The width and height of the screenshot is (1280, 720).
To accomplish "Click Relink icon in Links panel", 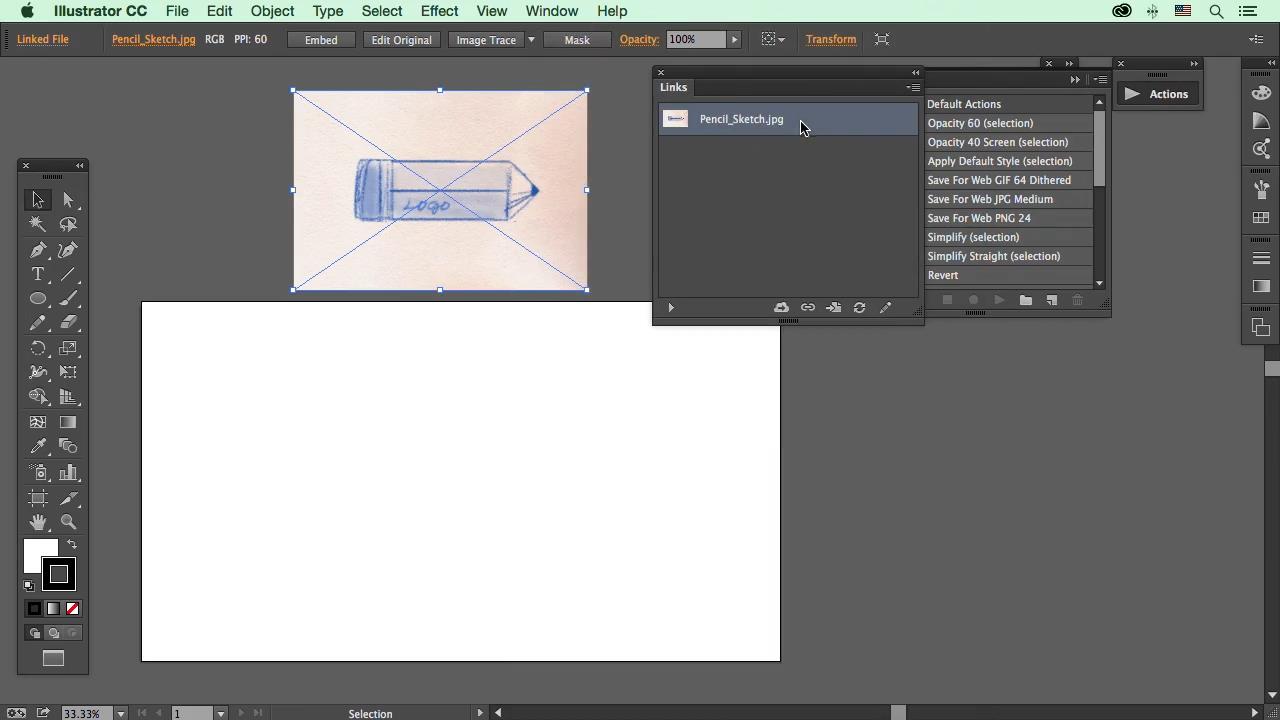I will 807,308.
